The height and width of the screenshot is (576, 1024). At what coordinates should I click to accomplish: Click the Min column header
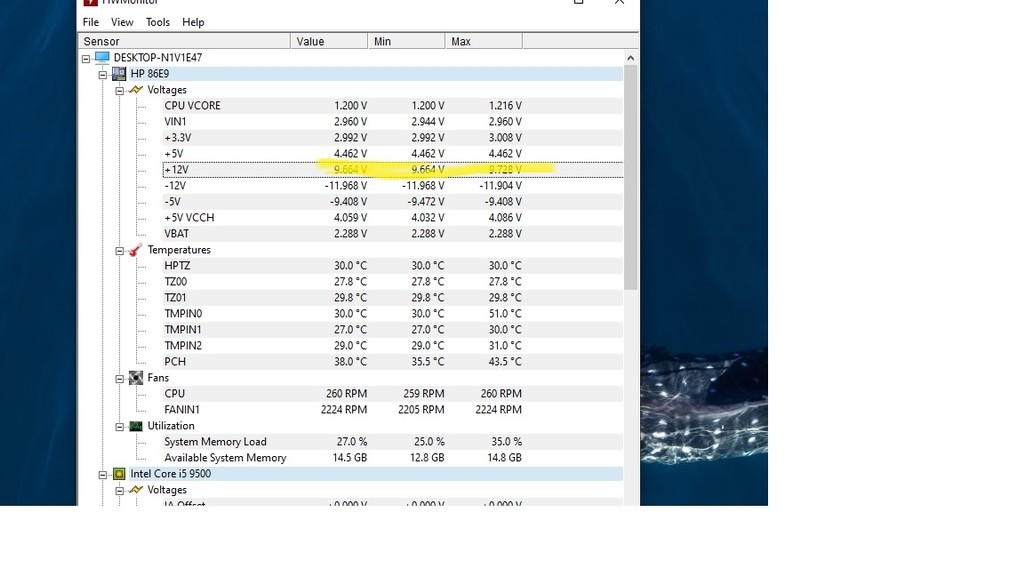click(x=406, y=41)
